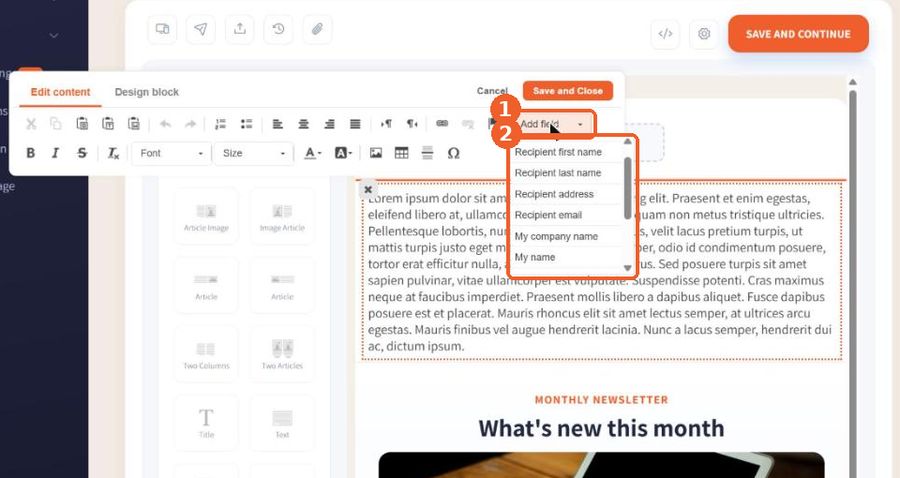Switch to Edit content tab
This screenshot has width=900, height=478.
(x=60, y=92)
